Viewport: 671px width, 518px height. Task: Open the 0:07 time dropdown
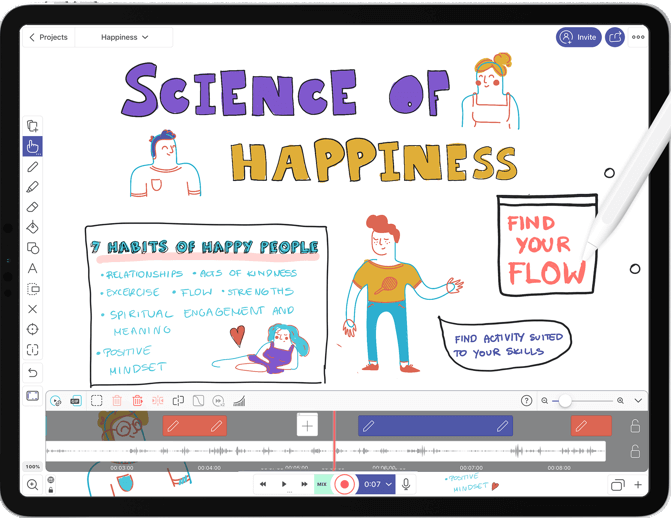(377, 484)
